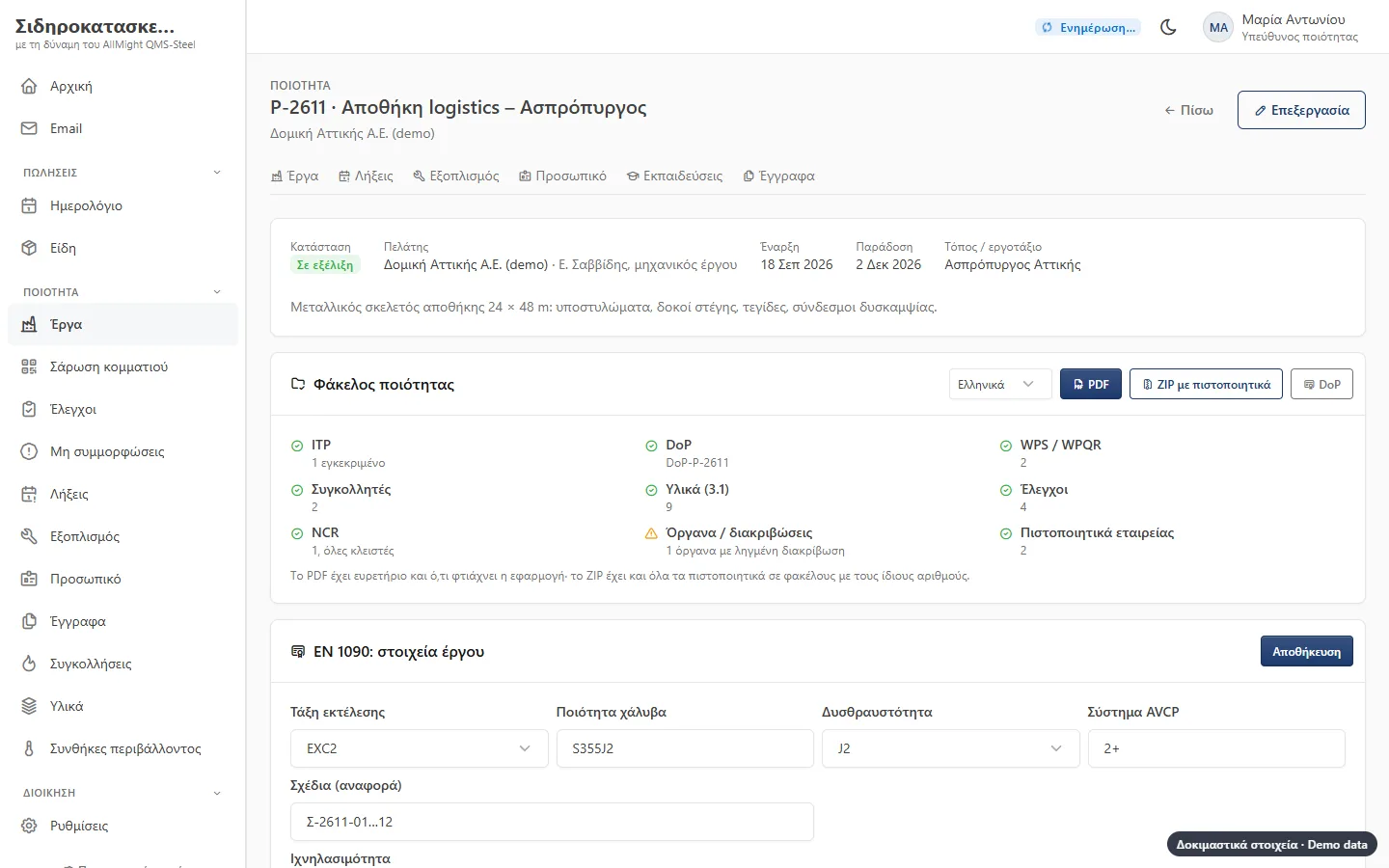
Task: Open Υλικά layers icon
Action: tap(29, 706)
